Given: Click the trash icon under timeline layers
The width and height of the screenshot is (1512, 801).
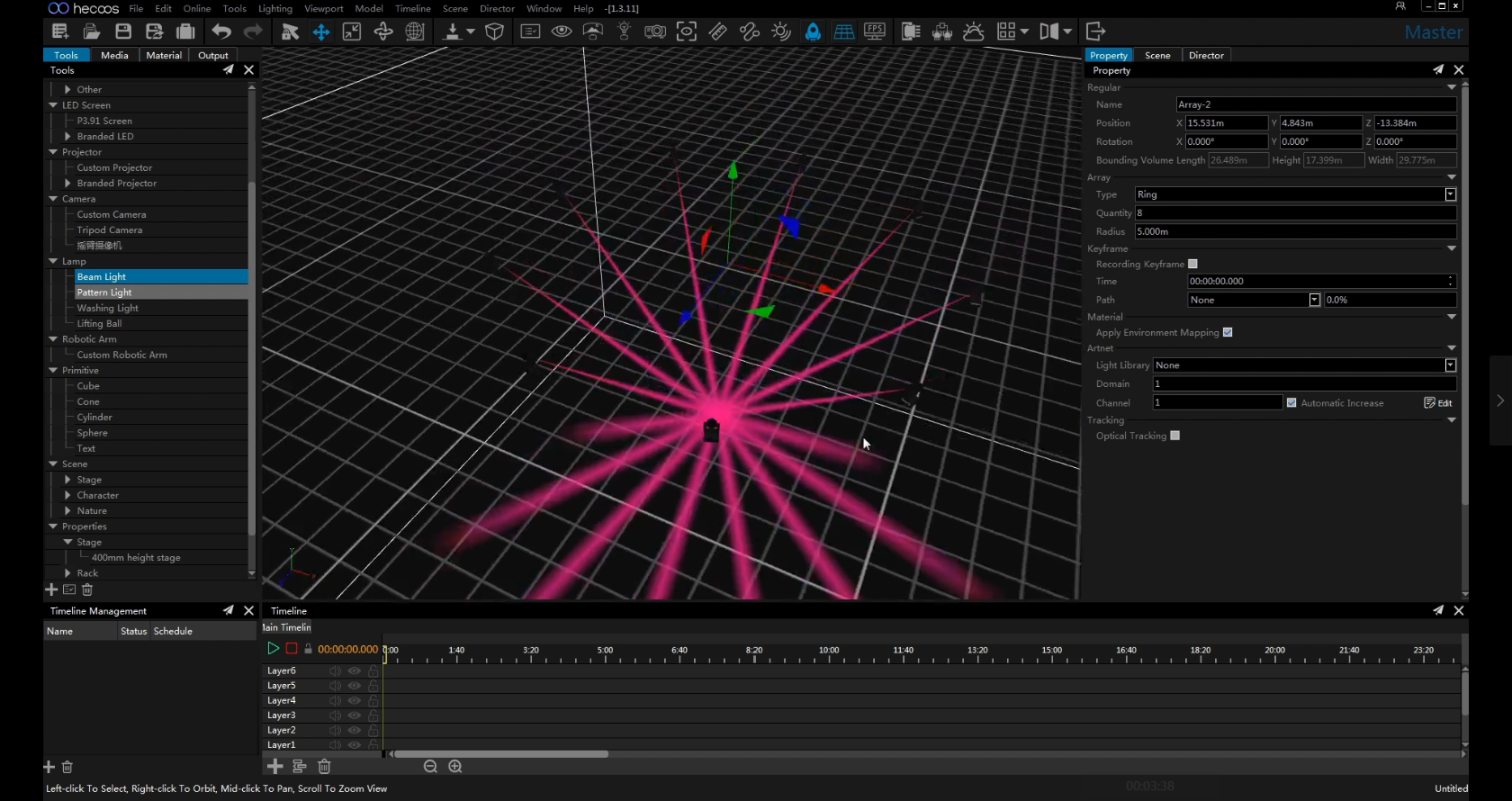Looking at the screenshot, I should pos(324,767).
